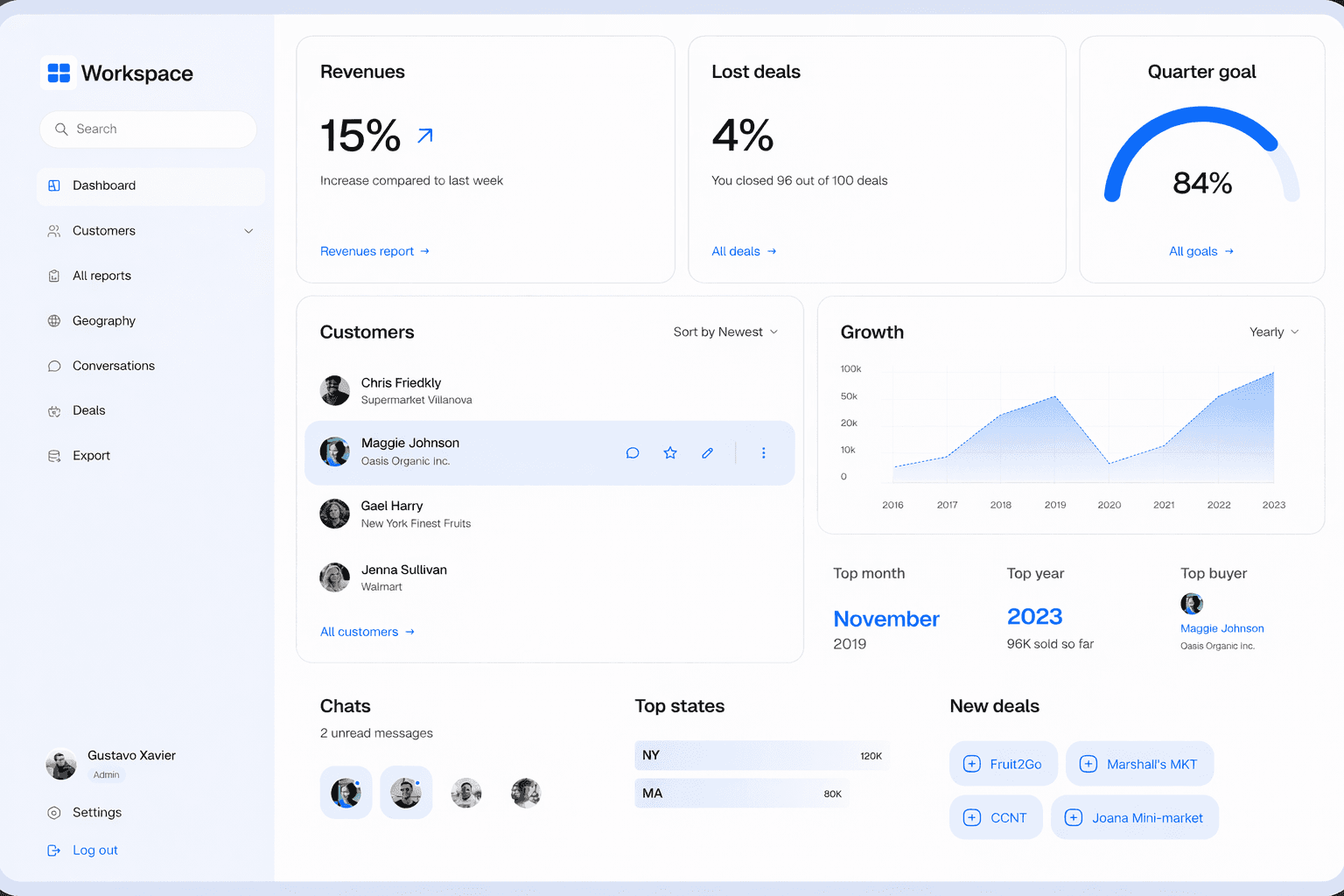This screenshot has width=1344, height=896.
Task: Change Growth chart to Yearly dropdown
Action: coord(1273,332)
